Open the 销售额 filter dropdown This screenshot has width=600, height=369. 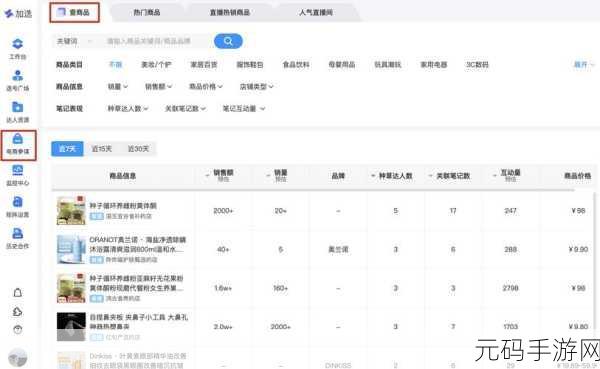pos(158,87)
